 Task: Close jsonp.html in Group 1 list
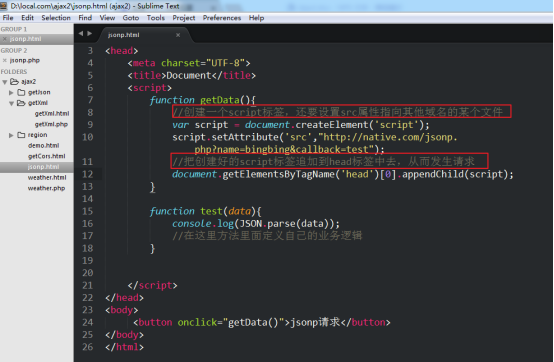tap(5, 39)
